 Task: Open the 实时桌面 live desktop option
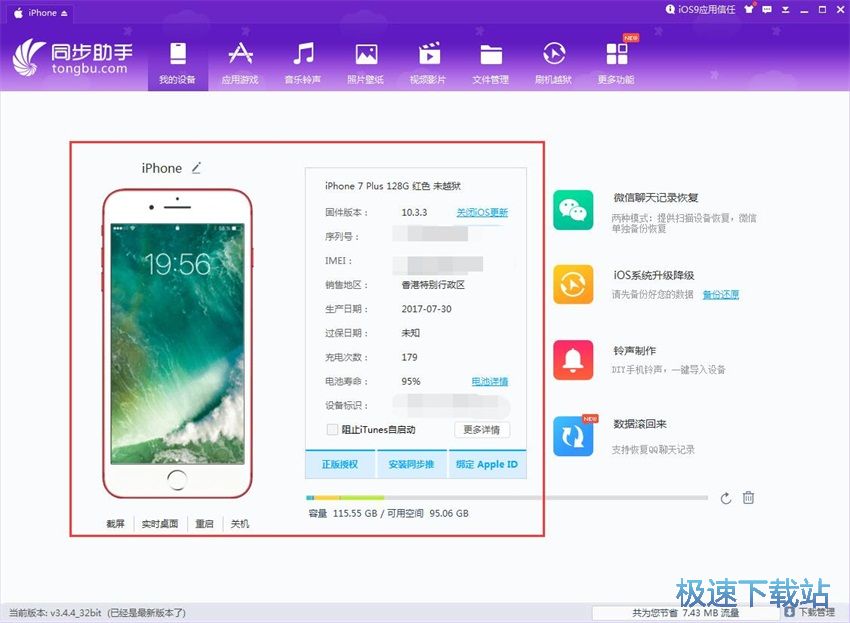tap(160, 524)
